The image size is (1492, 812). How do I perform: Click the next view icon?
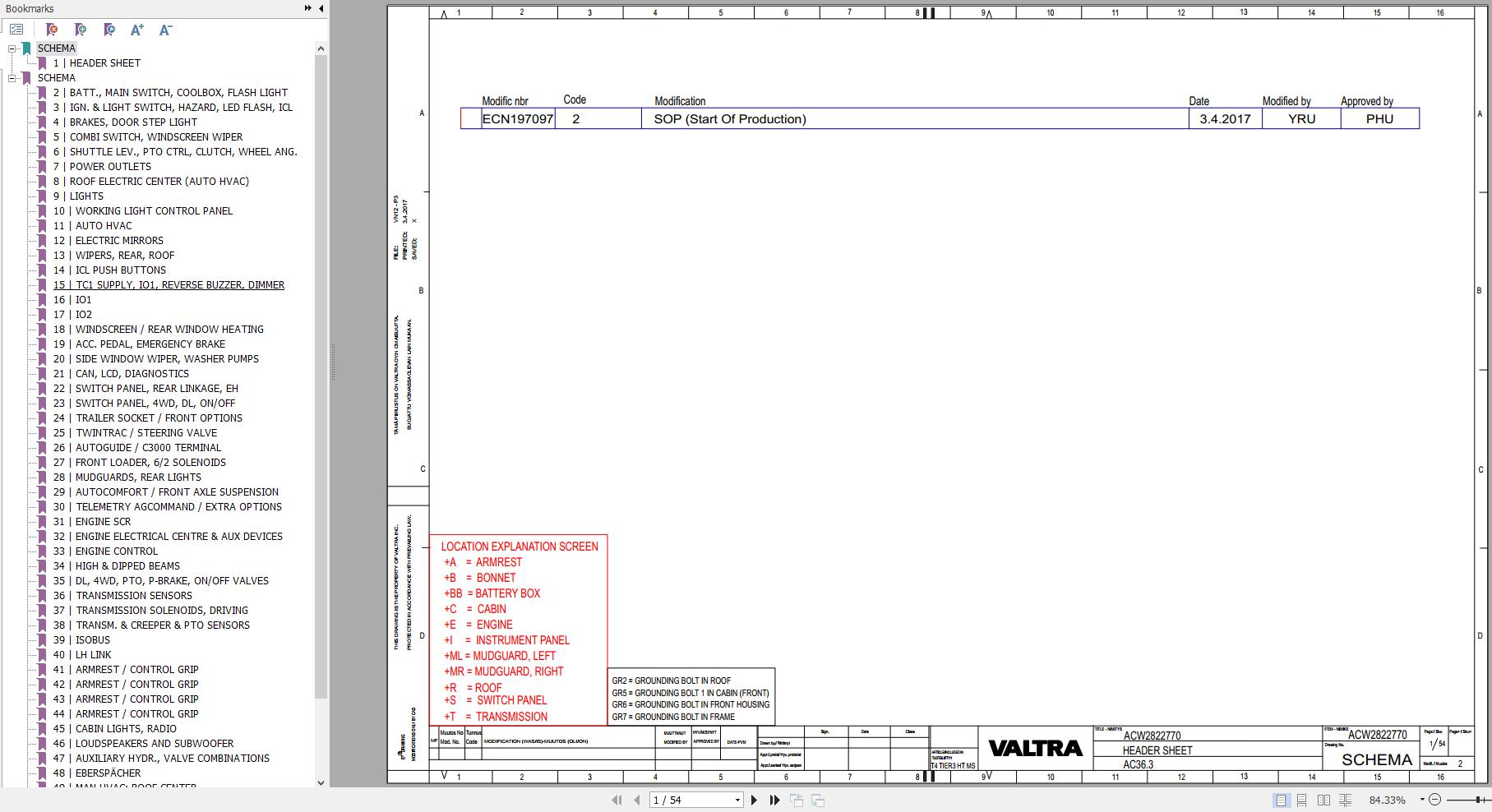click(818, 800)
